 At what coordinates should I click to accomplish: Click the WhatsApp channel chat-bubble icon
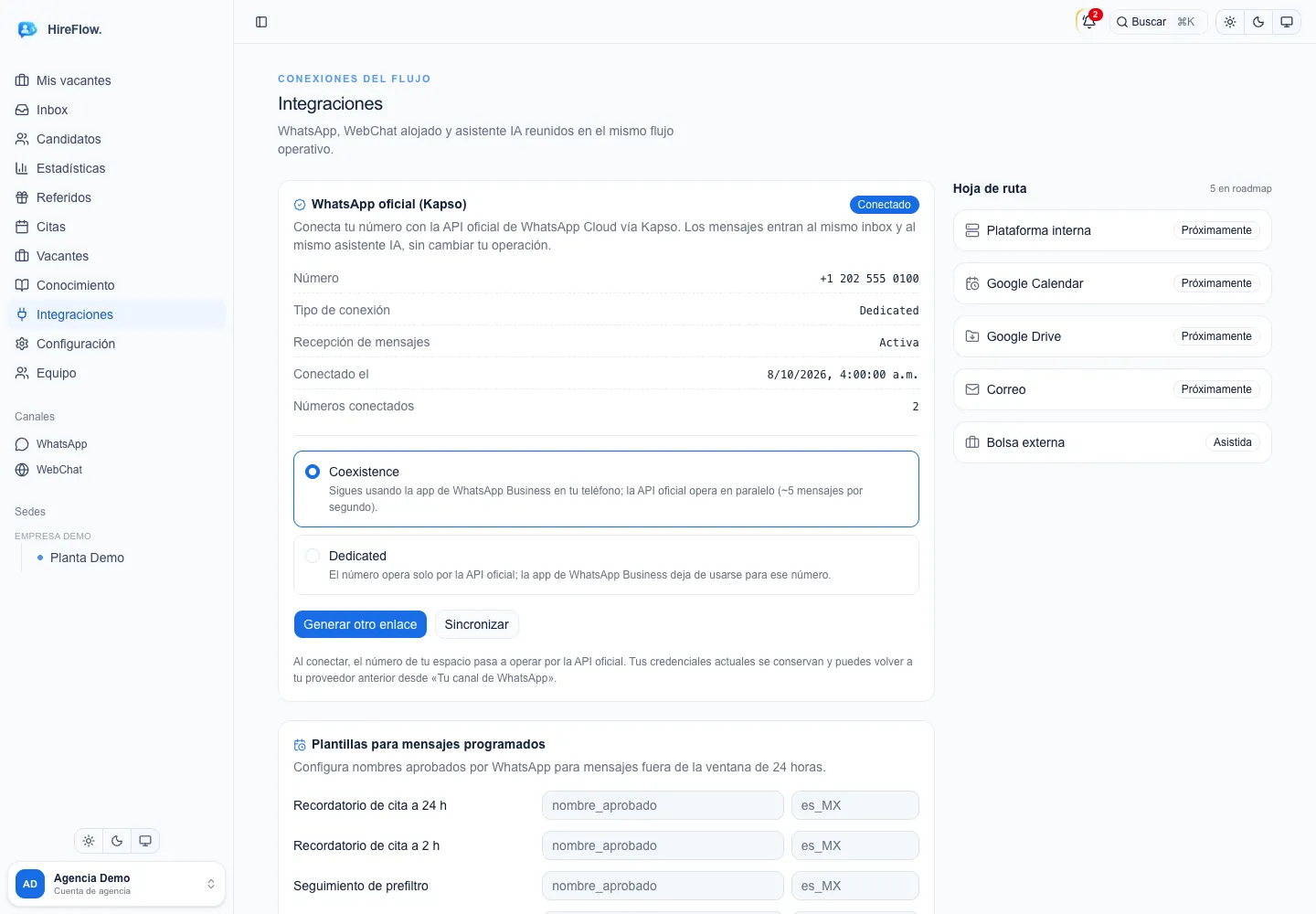tap(22, 444)
